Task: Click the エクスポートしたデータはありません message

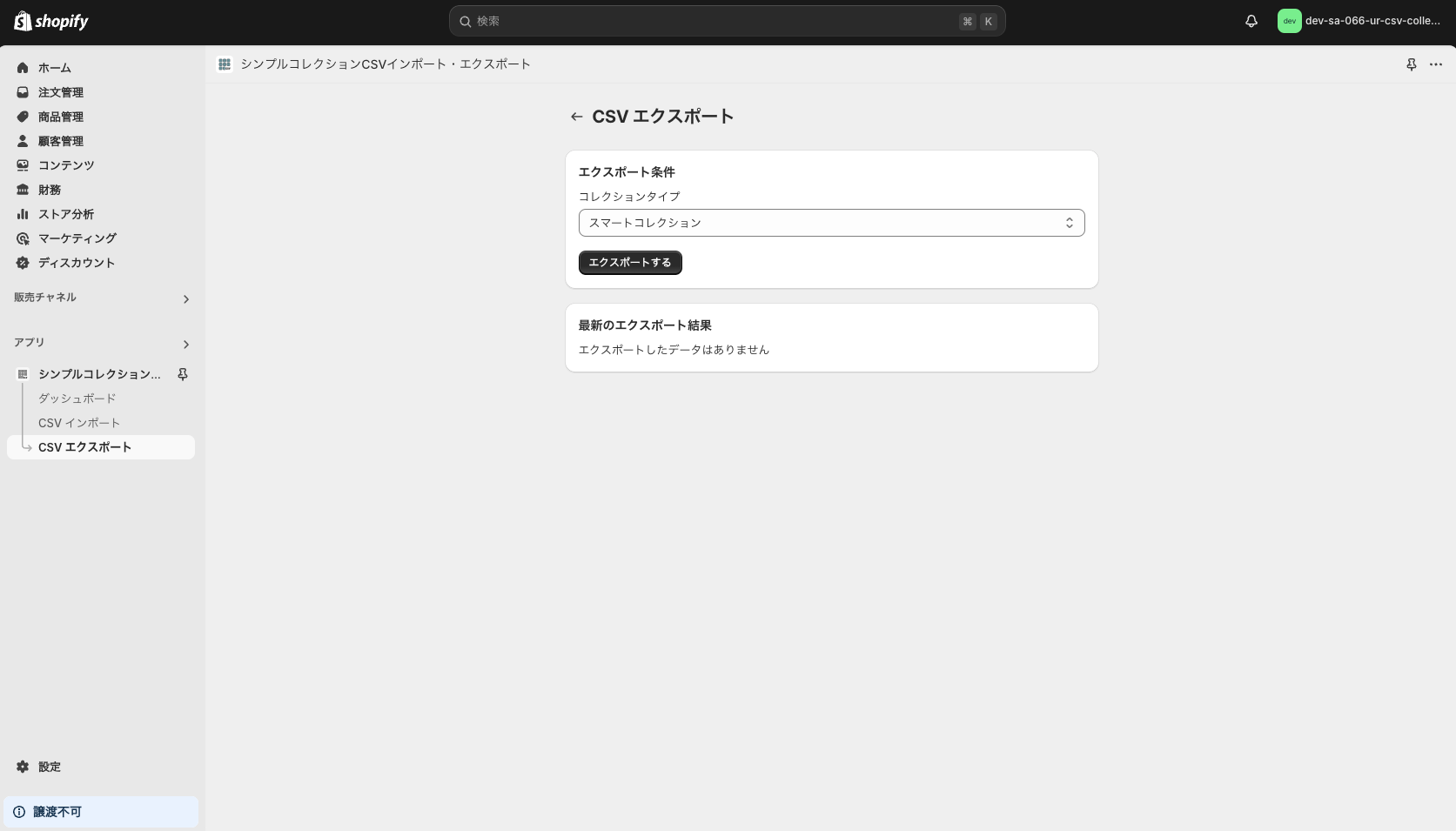Action: [674, 350]
